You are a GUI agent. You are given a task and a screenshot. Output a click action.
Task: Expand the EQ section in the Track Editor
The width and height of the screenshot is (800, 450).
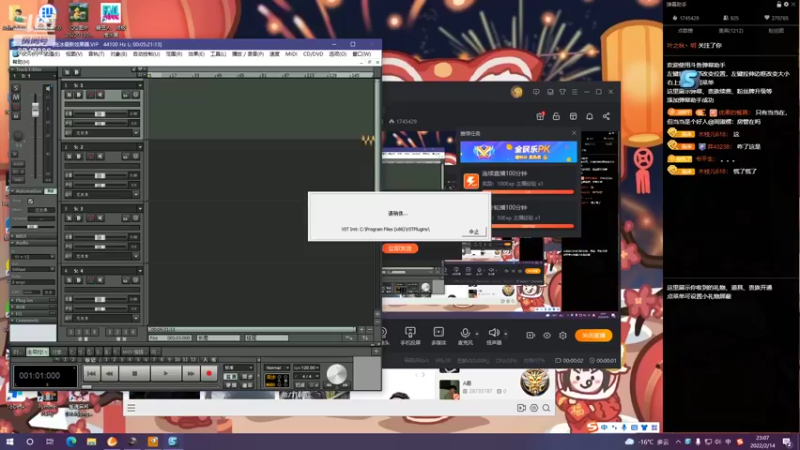[13, 314]
